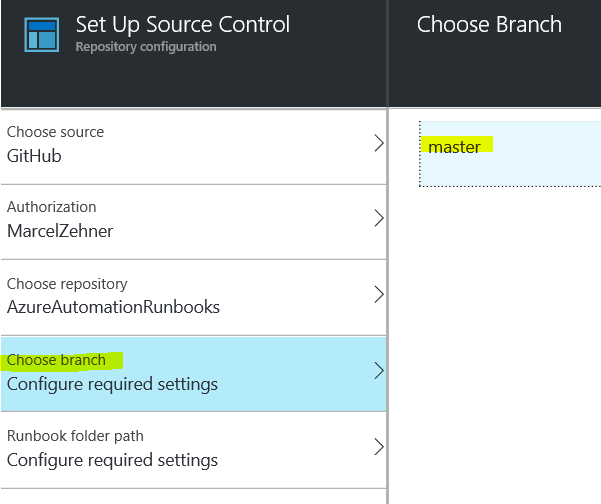Expand the Runbook folder path chevron

(378, 446)
